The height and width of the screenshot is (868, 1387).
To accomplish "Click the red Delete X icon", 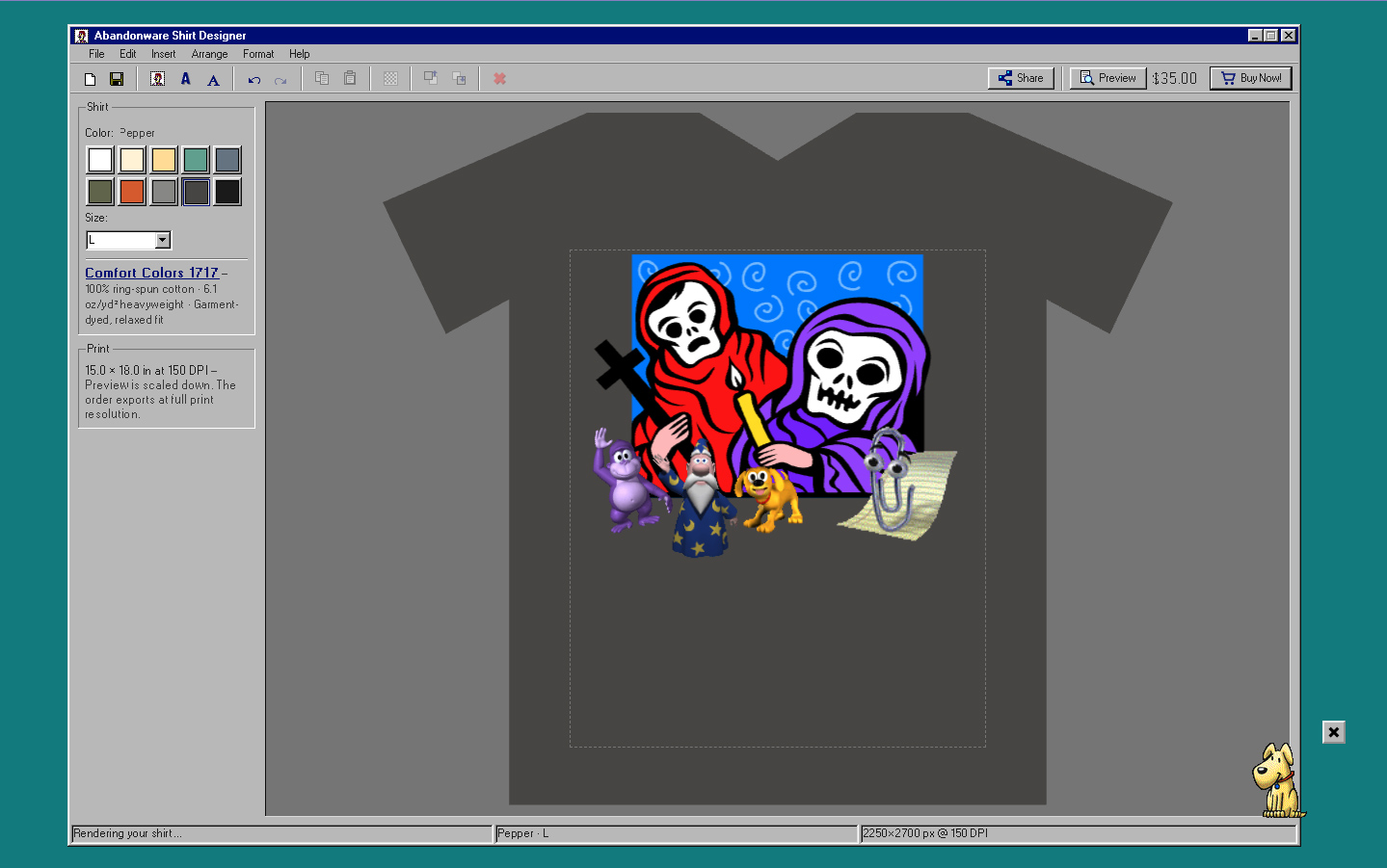I will tap(499, 79).
